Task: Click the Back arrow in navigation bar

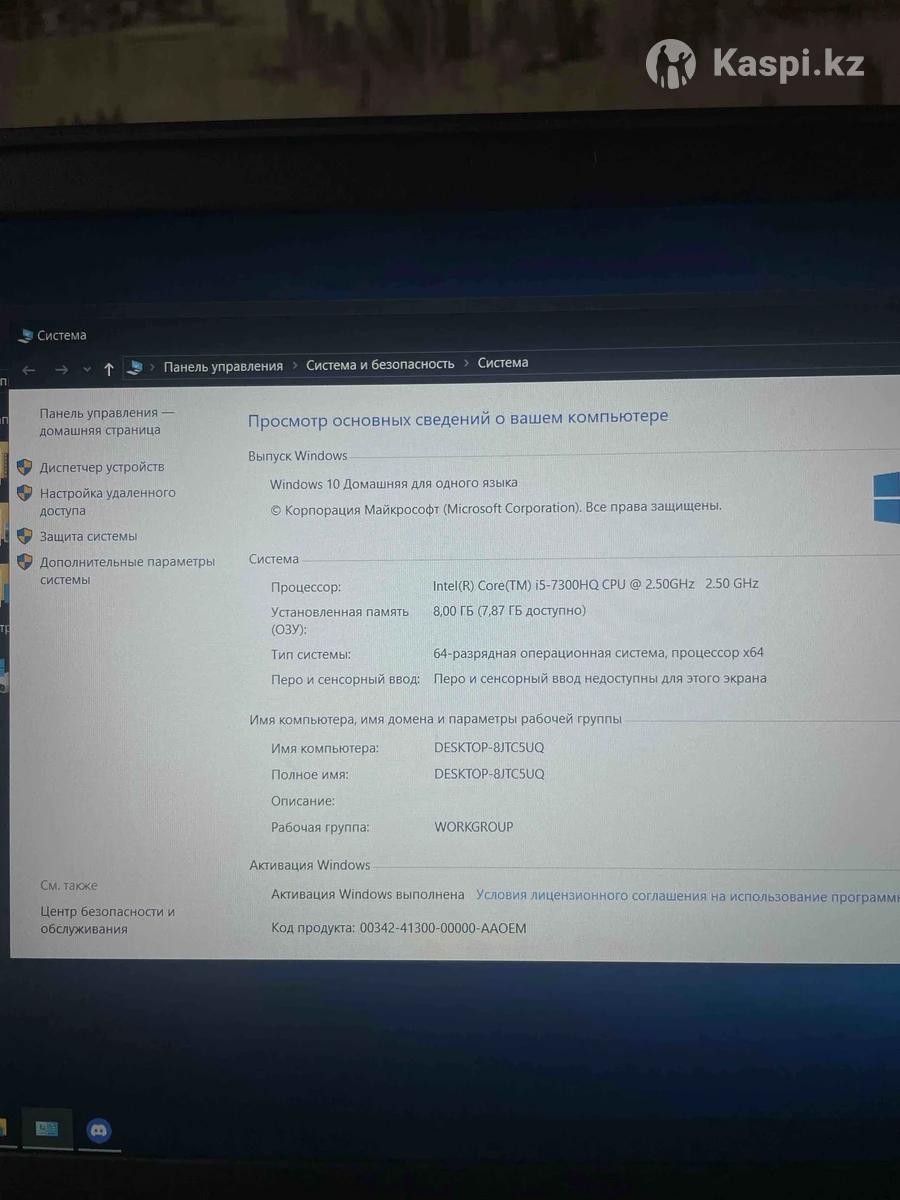Action: (29, 370)
